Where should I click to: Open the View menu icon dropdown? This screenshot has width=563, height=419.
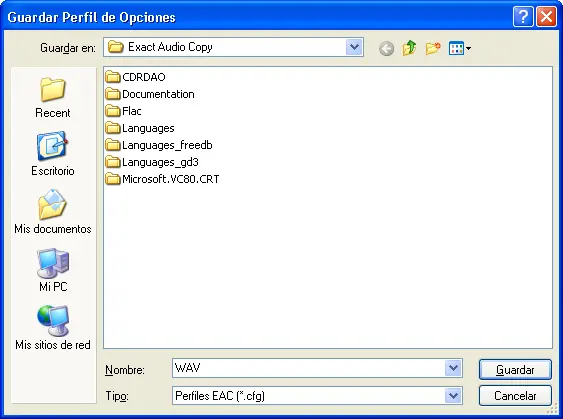(460, 48)
